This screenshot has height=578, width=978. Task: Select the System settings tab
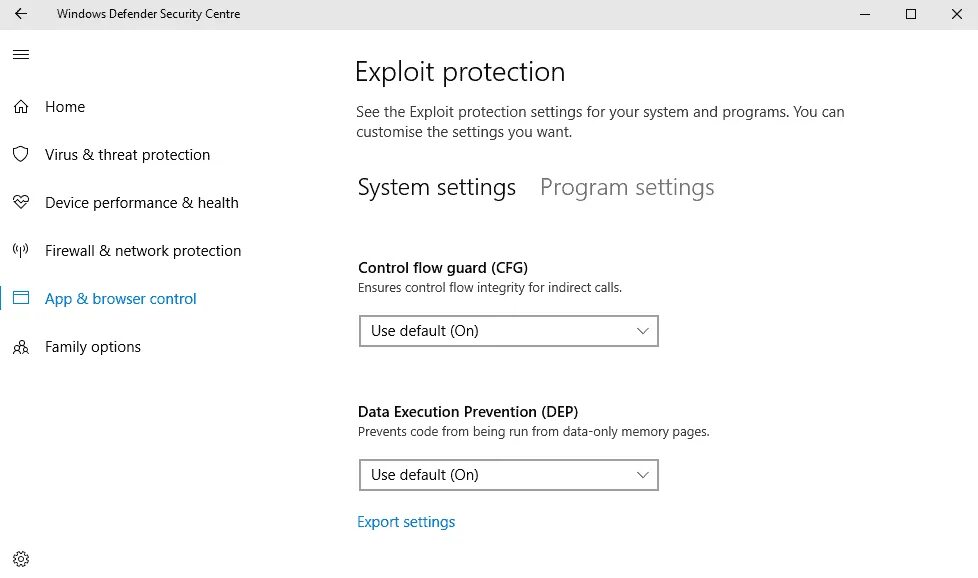coord(437,188)
